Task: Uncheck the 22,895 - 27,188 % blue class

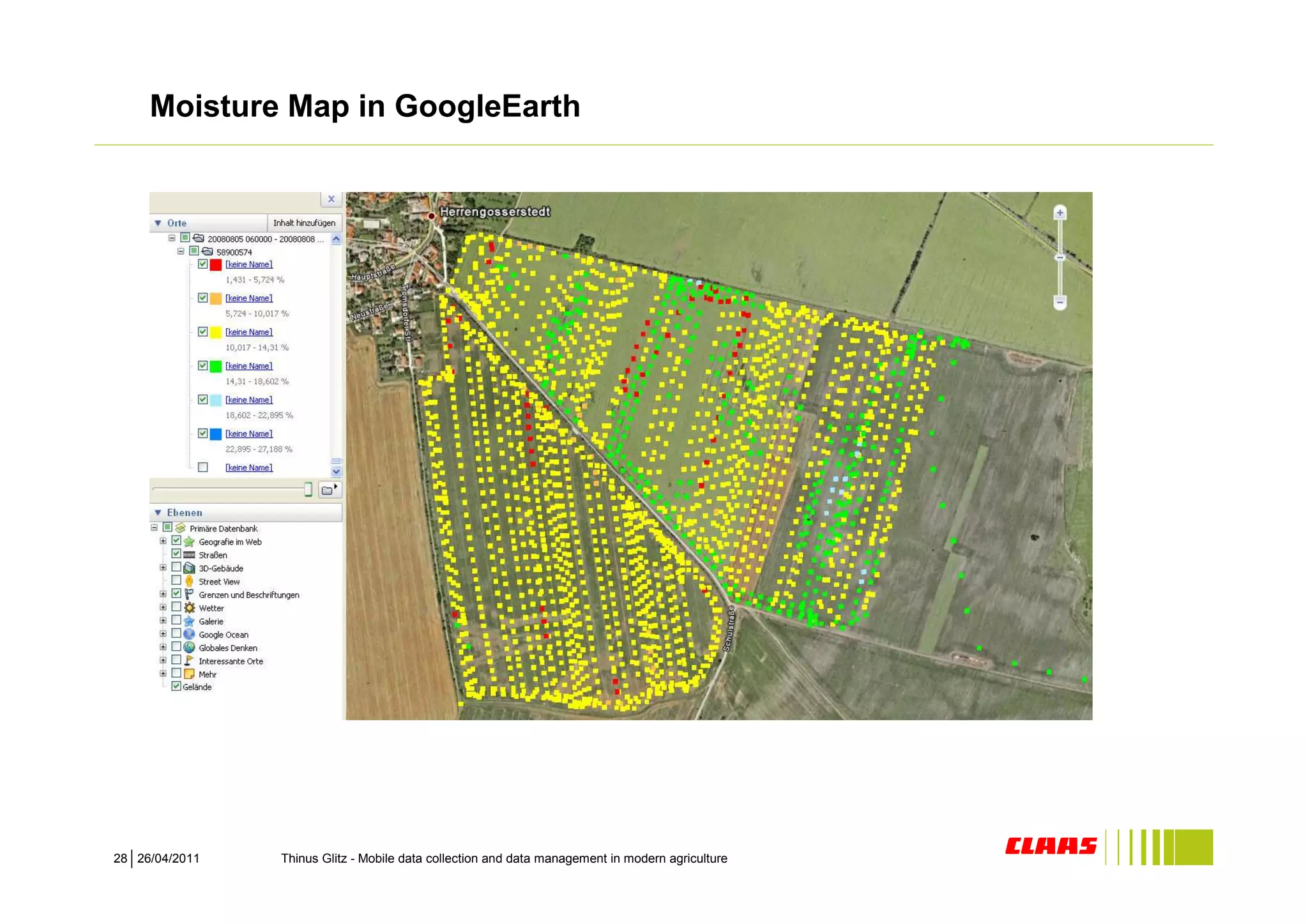Action: (x=202, y=433)
